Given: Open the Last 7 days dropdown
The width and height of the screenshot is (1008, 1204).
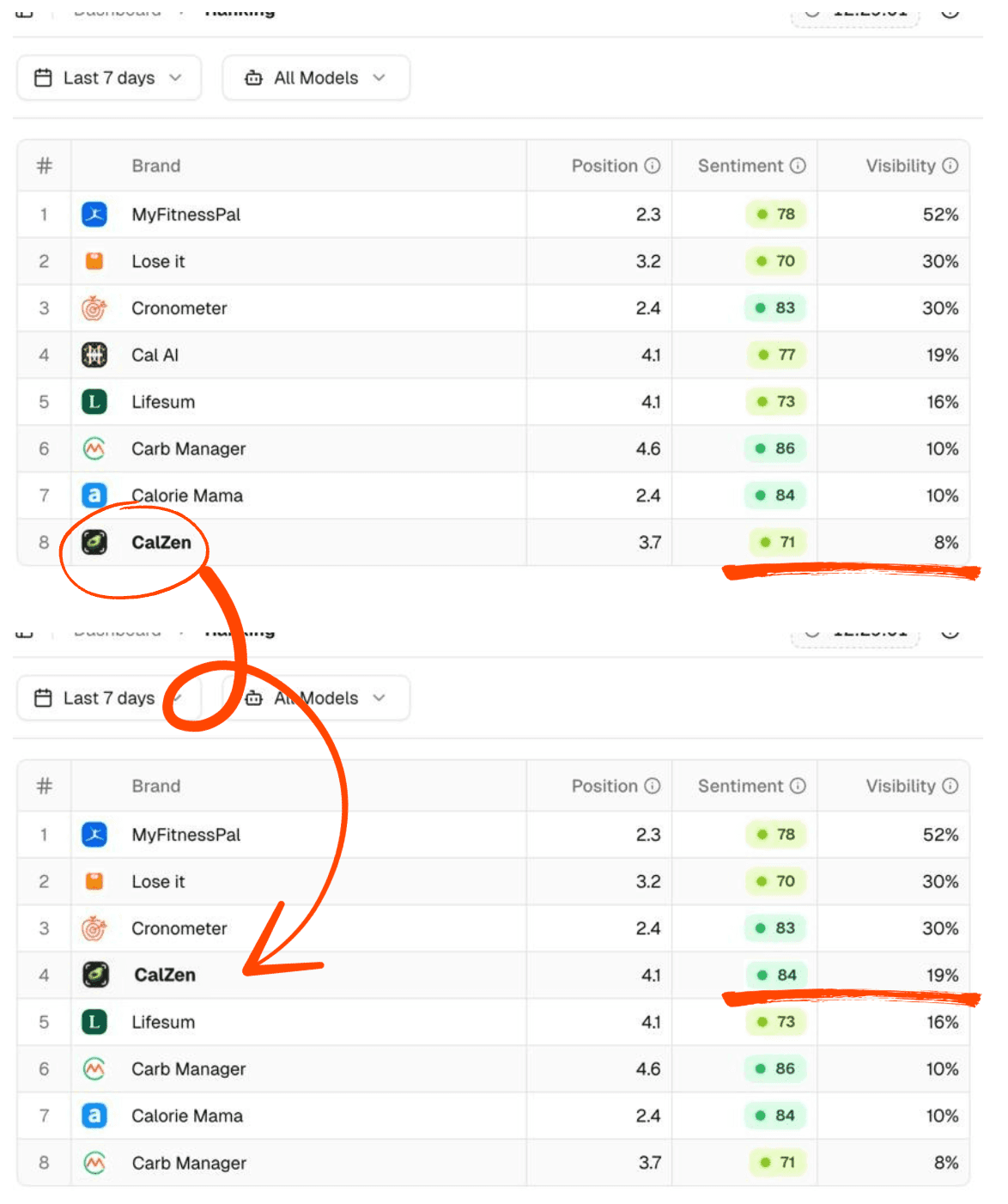Looking at the screenshot, I should coord(109,77).
